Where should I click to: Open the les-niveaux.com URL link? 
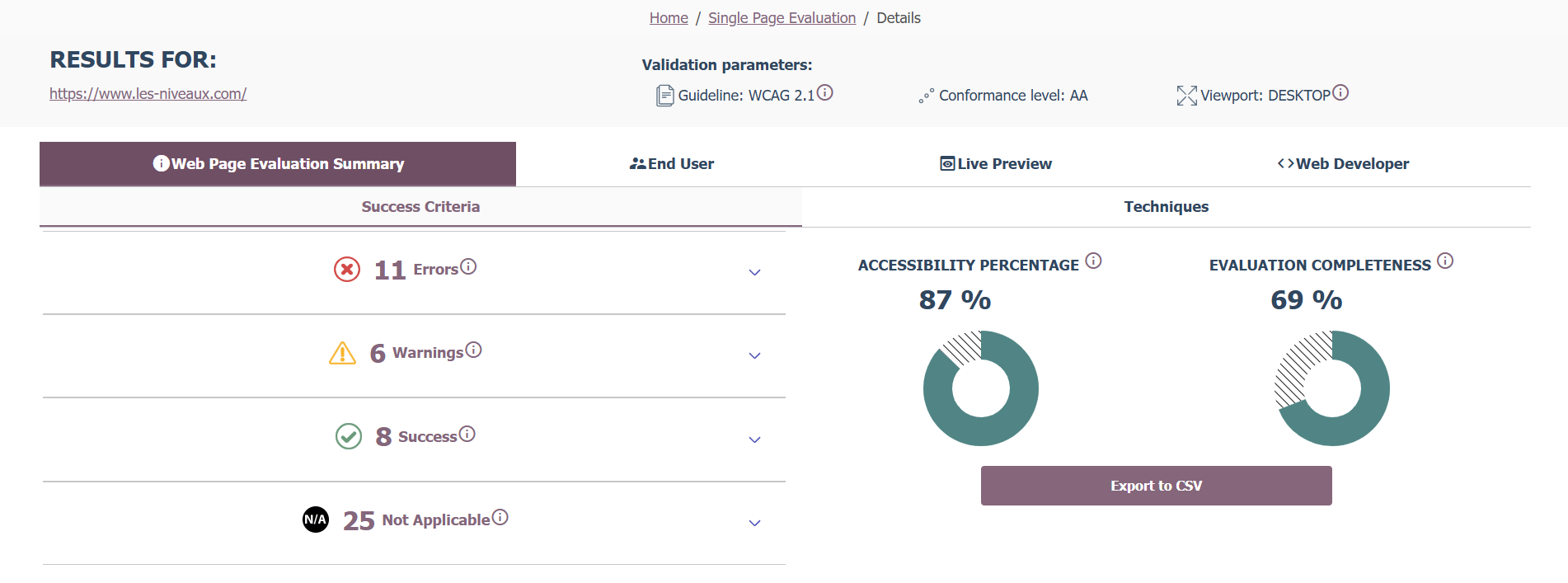tap(148, 94)
